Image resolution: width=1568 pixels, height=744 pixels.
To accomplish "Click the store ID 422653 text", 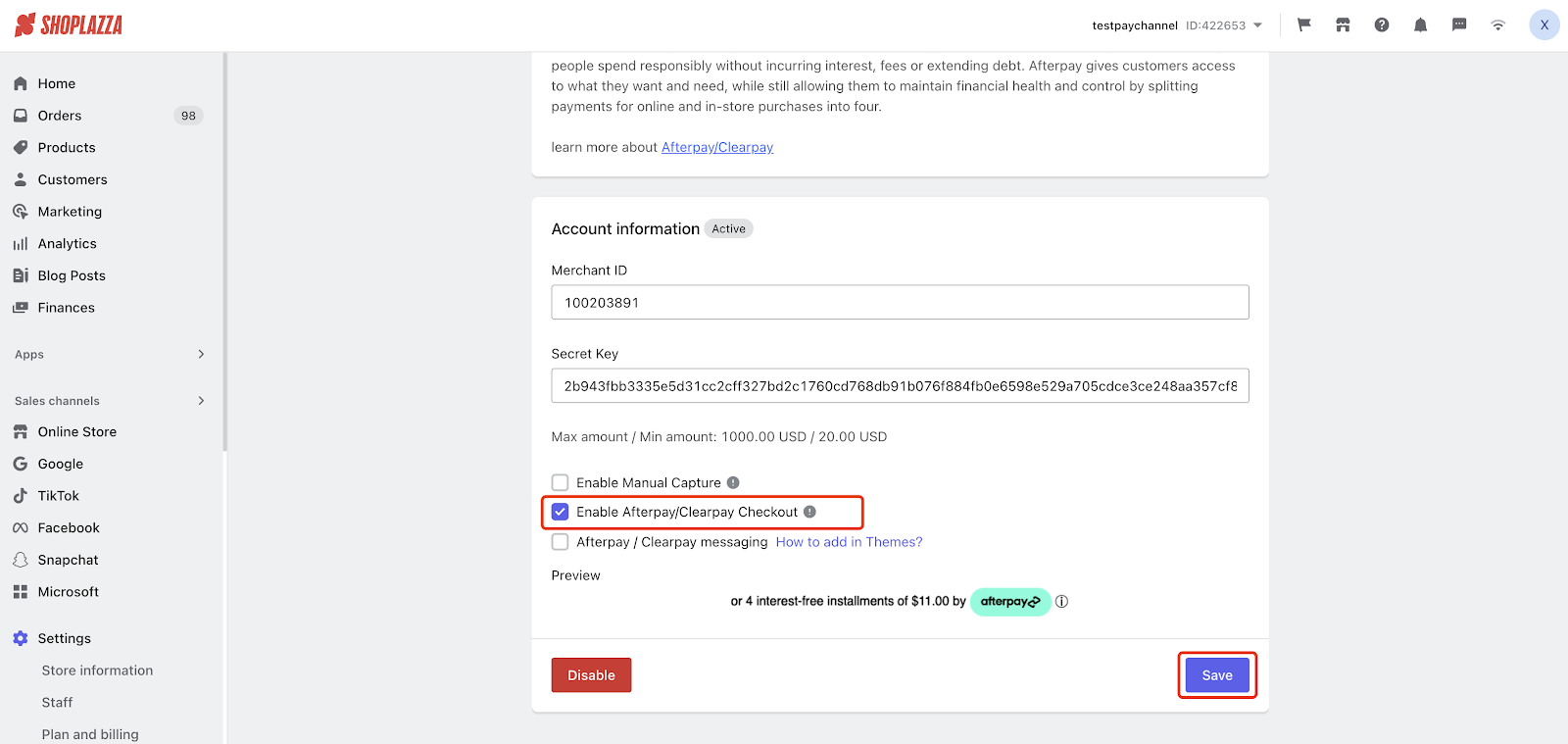I will (x=1215, y=25).
